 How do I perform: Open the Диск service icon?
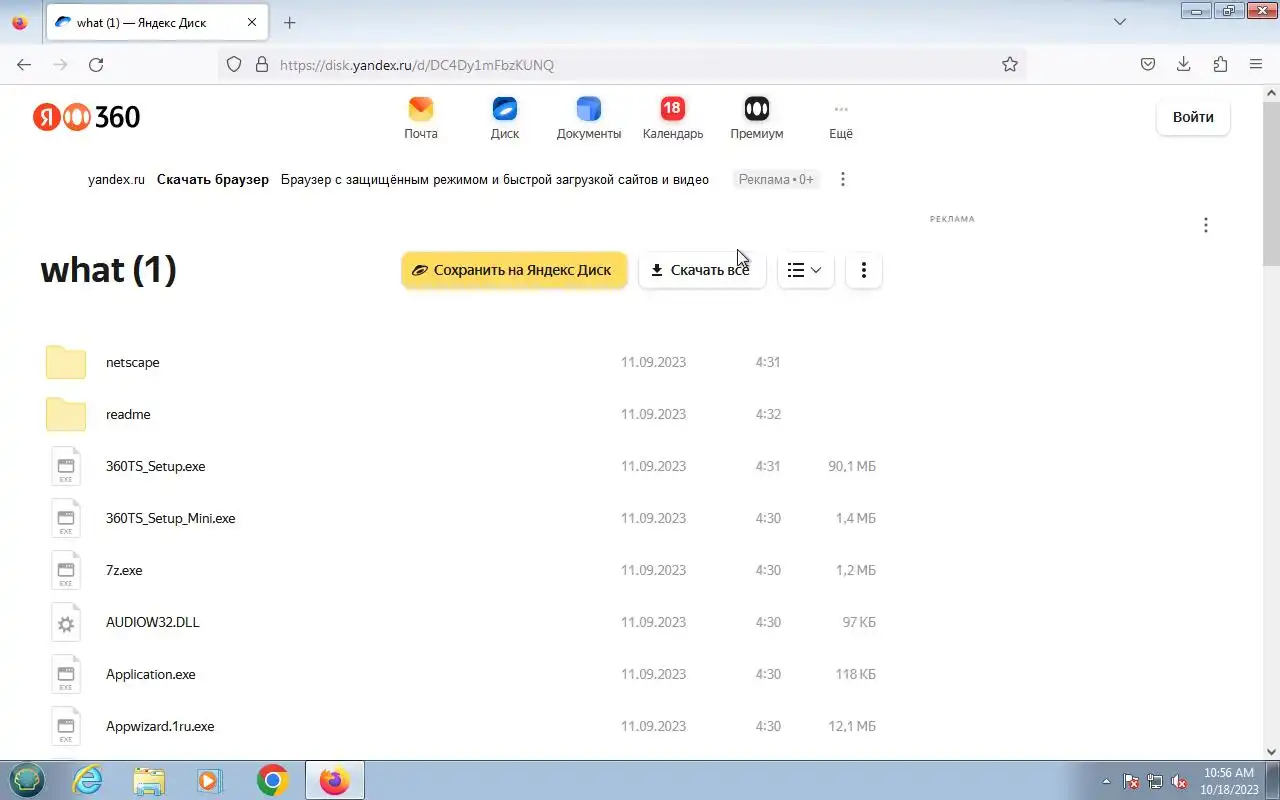pos(505,109)
